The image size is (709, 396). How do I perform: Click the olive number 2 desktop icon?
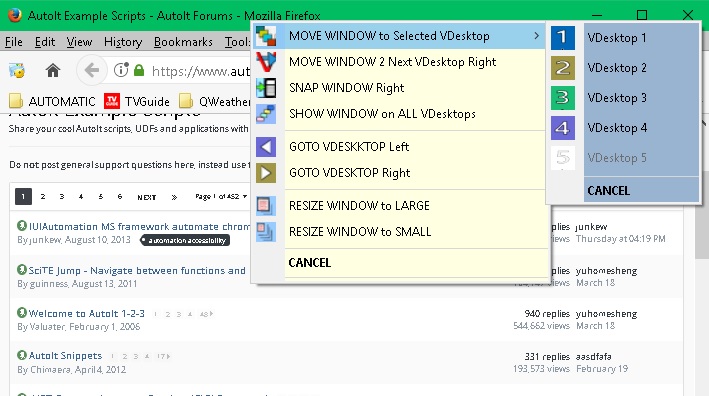click(562, 68)
